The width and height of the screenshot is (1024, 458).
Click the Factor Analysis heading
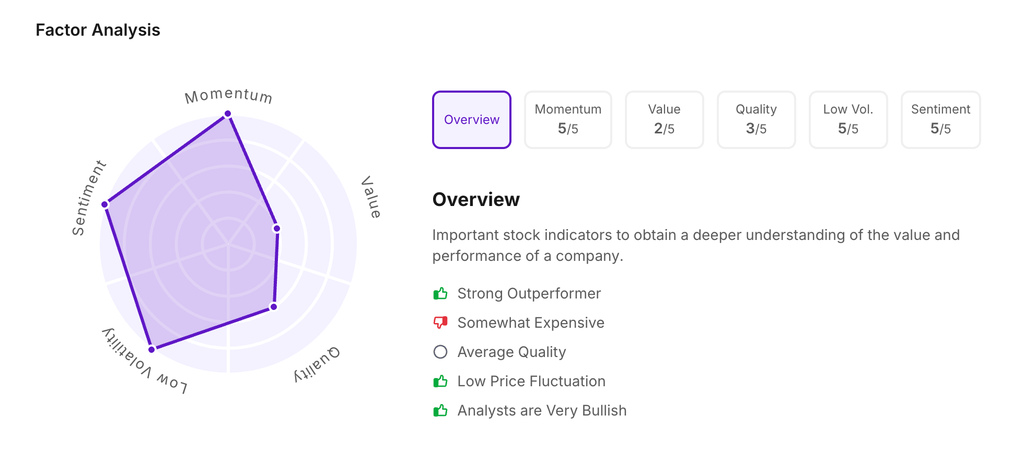tap(98, 30)
